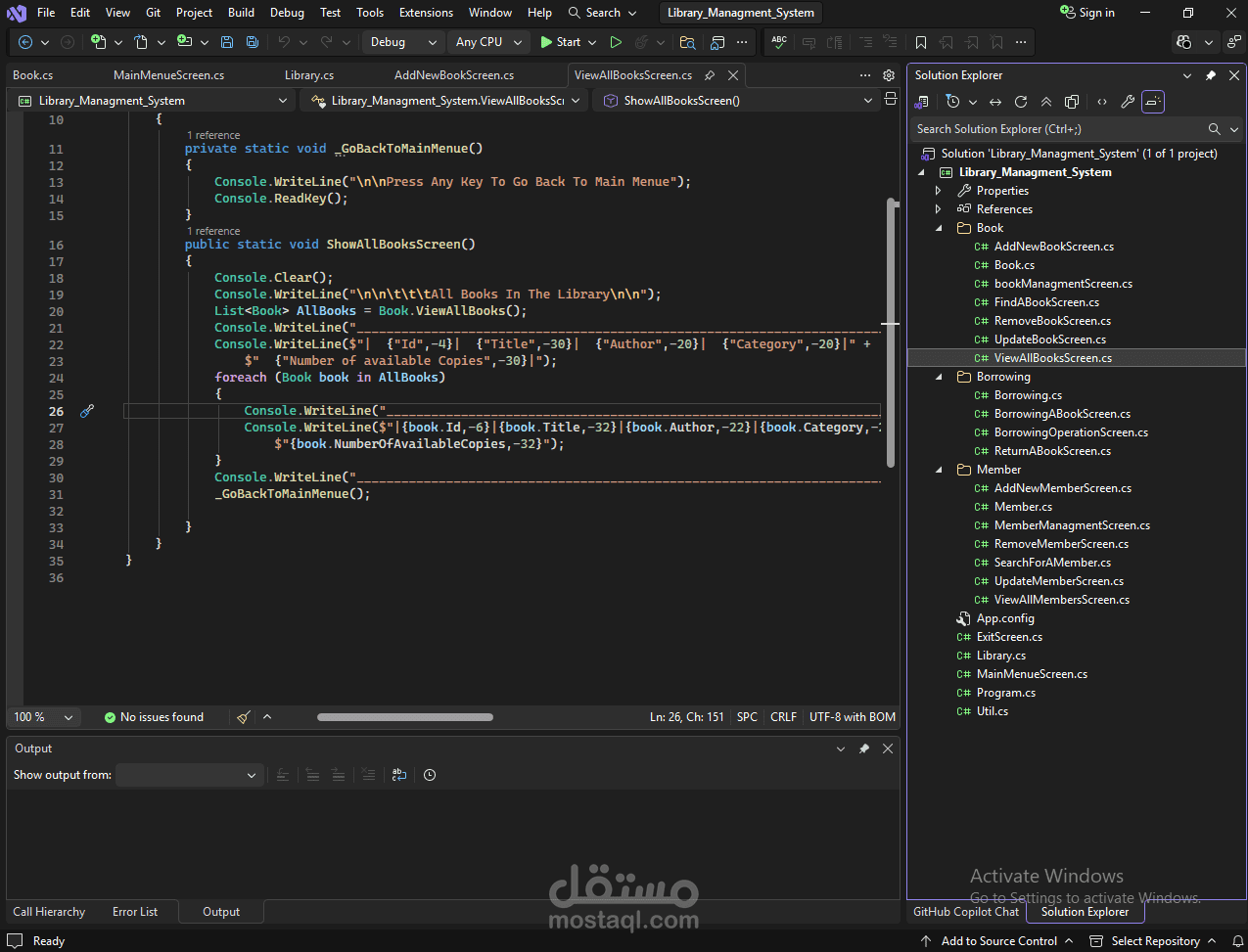Open Properties wrench icon in Solution Explorer
Image resolution: width=1248 pixels, height=952 pixels.
1128,102
